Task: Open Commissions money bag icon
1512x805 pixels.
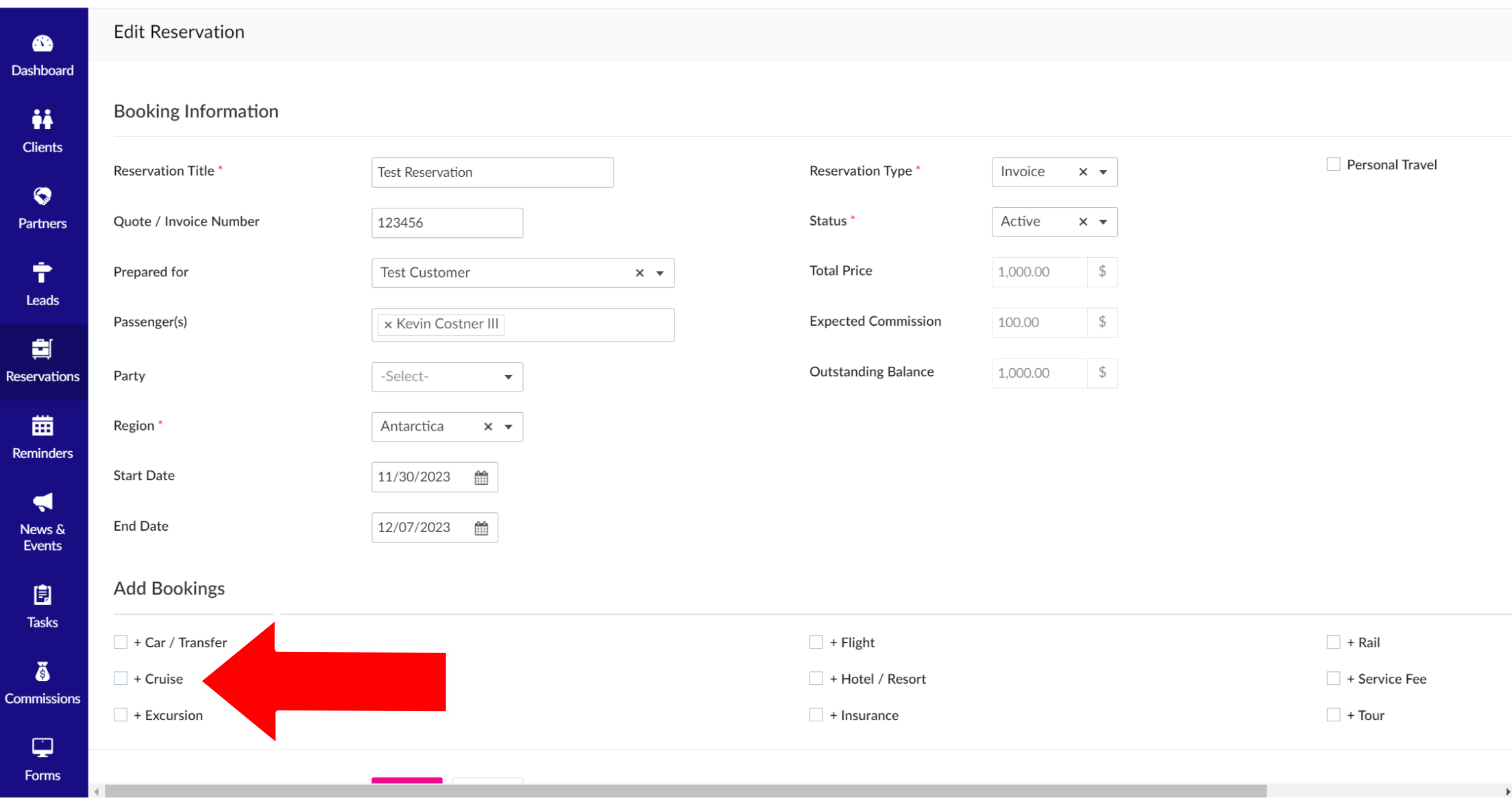Action: pos(42,672)
